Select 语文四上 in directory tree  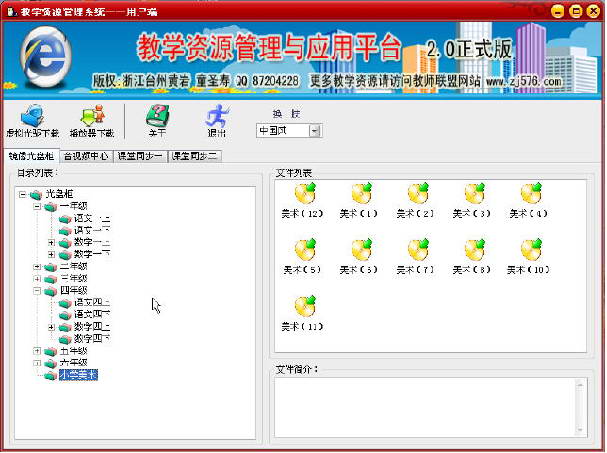pos(92,302)
